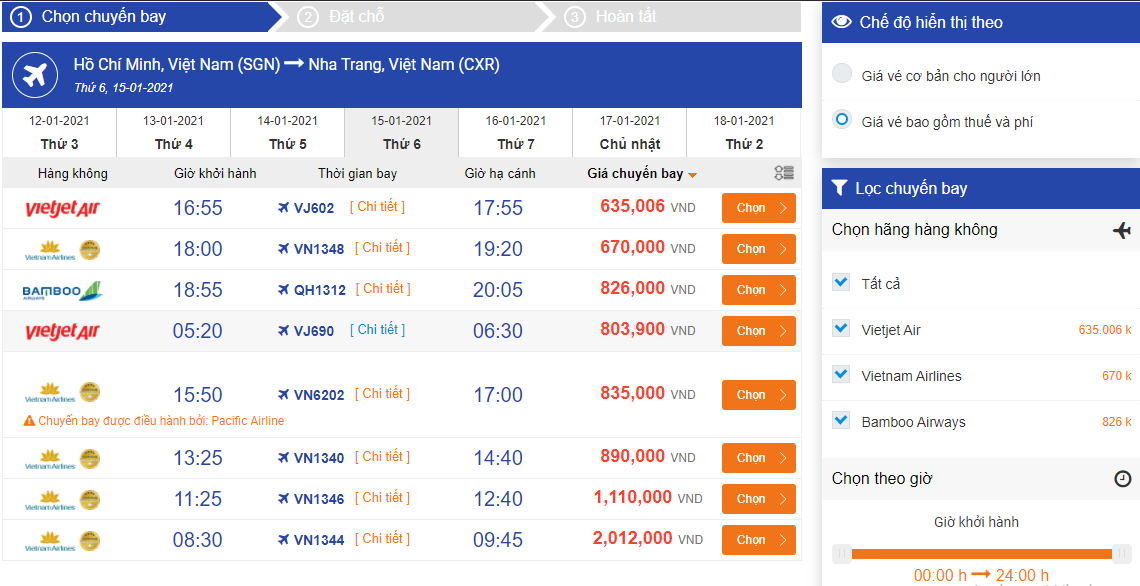Viewport: 1140px width, 586px height.
Task: Click Vietjet Air logo for 05:20 flight
Action: pyautogui.click(x=63, y=332)
